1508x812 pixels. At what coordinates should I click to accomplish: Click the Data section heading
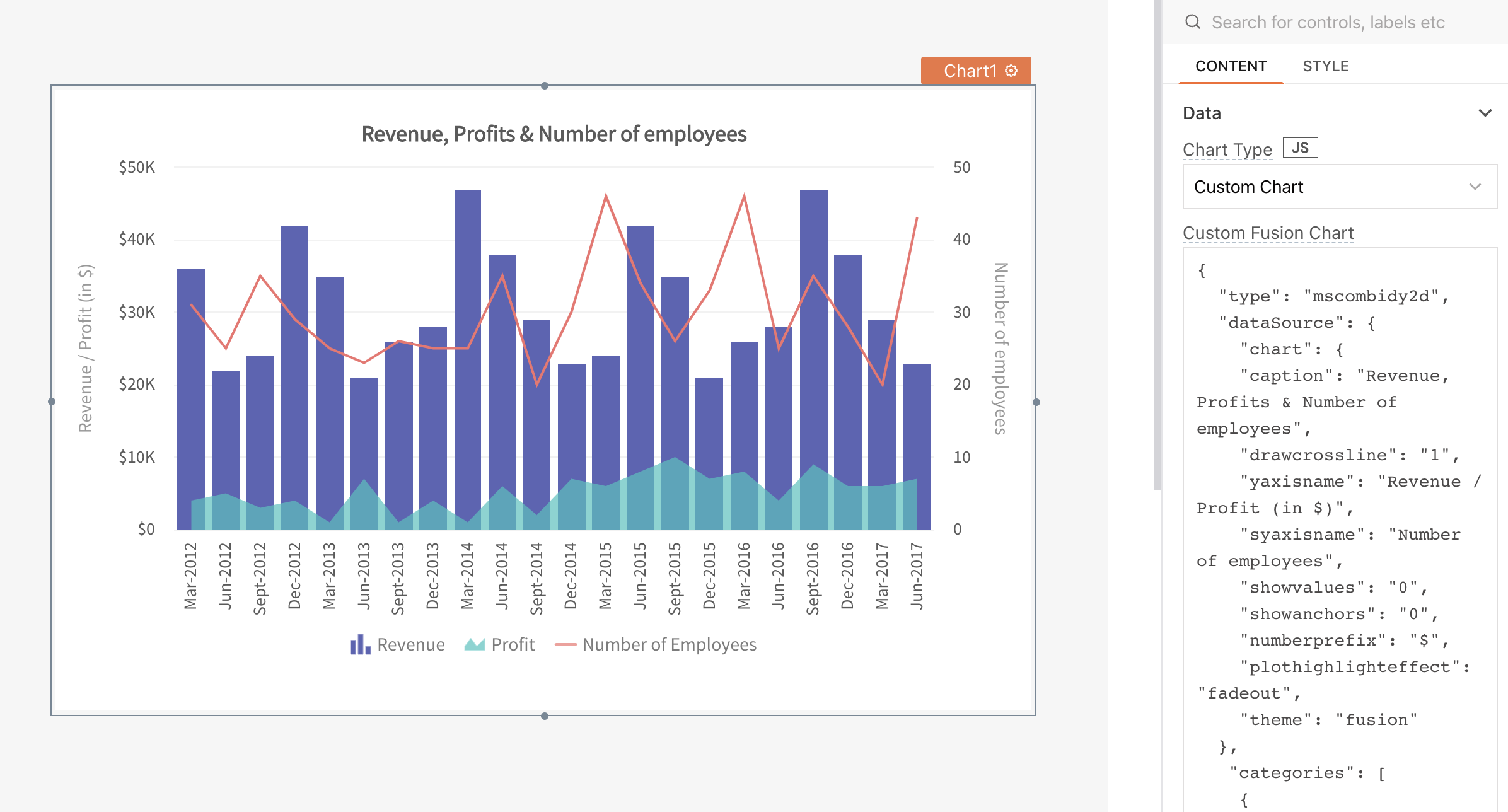(1202, 113)
